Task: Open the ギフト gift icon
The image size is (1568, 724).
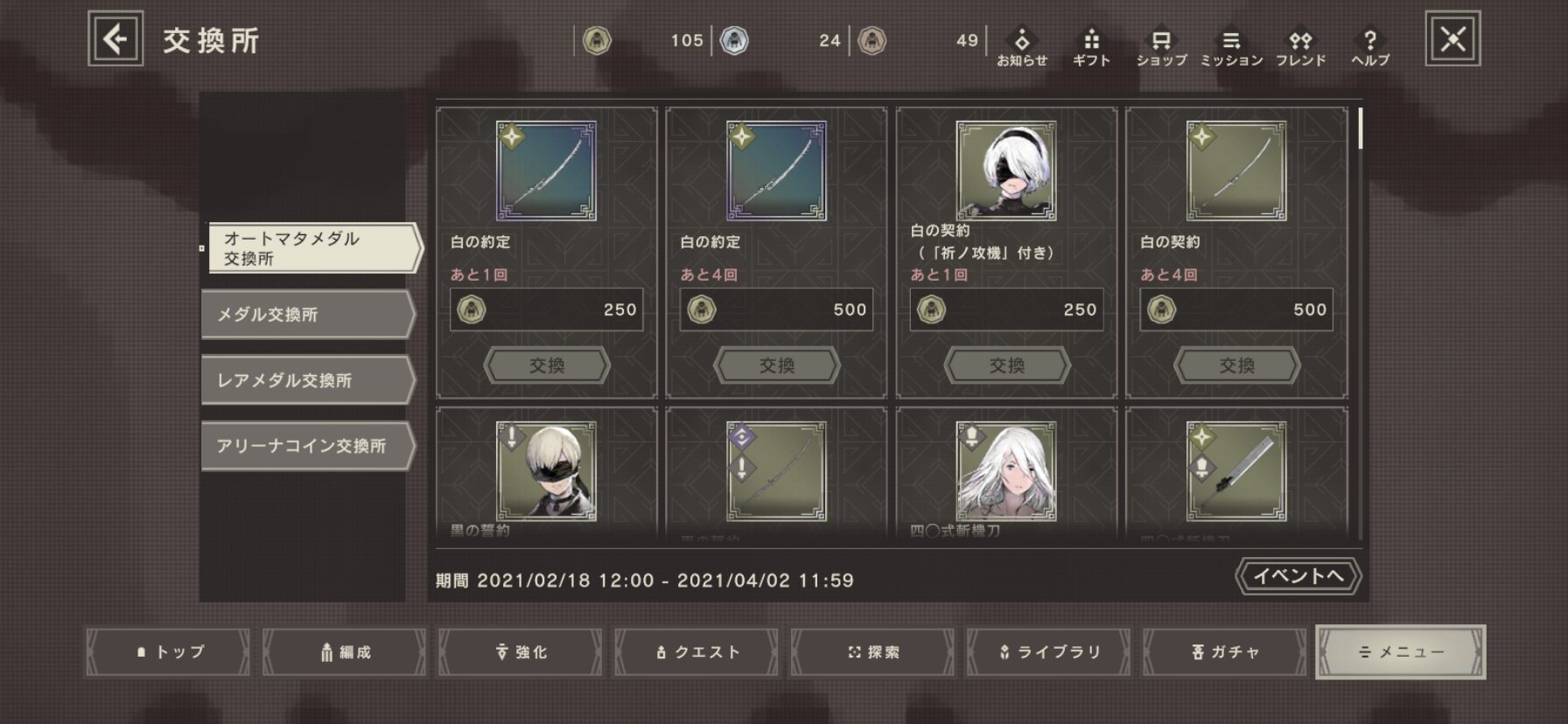Action: [x=1091, y=47]
